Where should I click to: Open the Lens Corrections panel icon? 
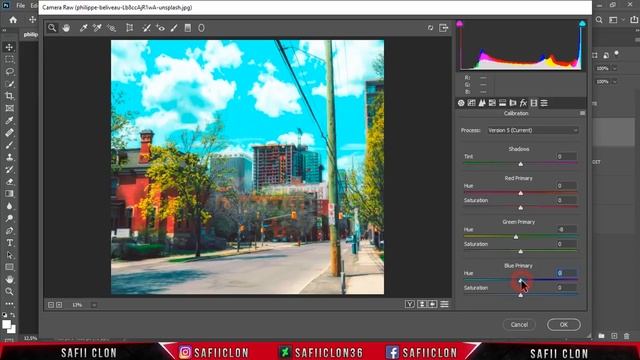click(x=513, y=103)
